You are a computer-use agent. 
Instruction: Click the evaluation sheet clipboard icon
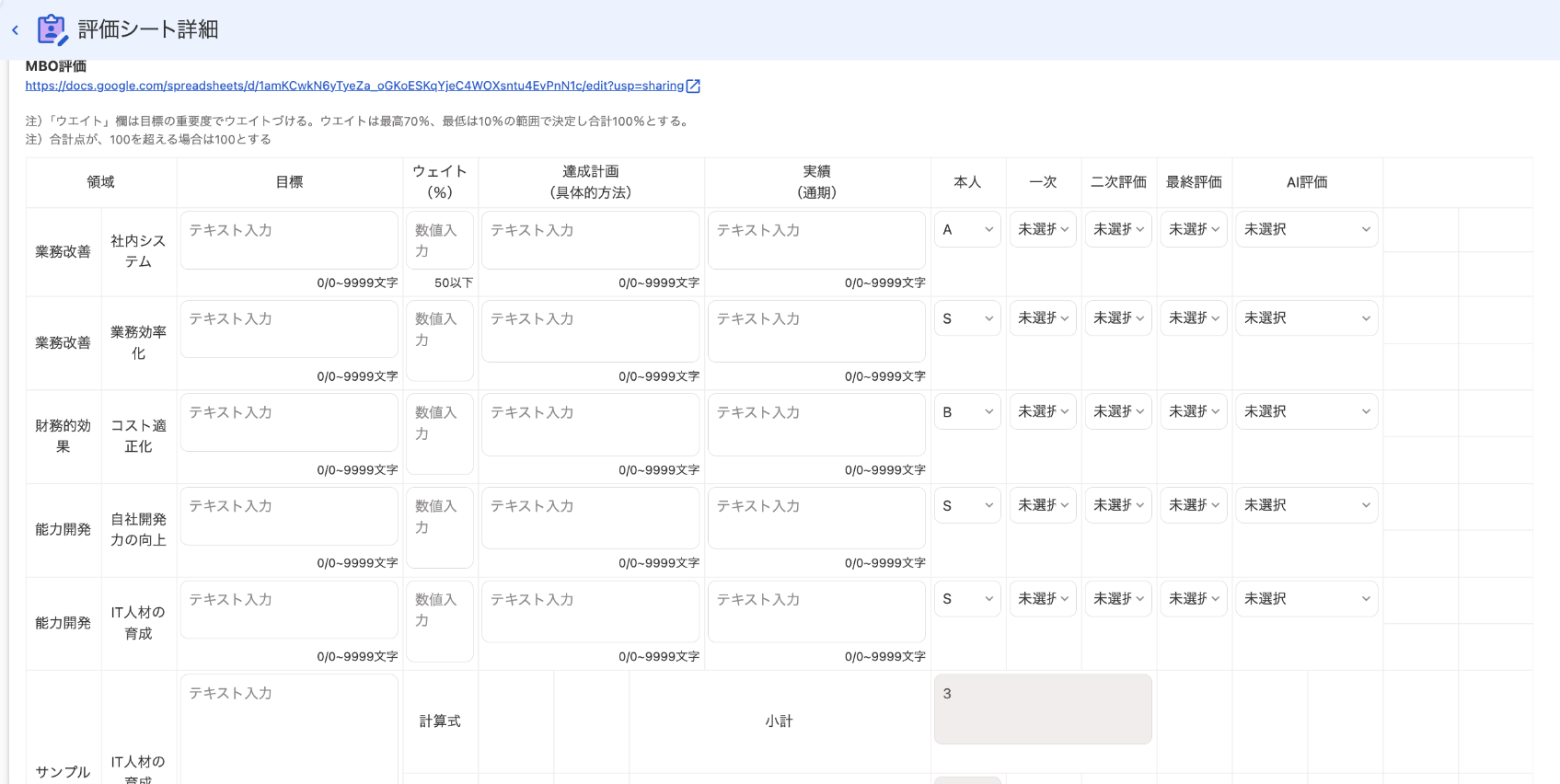(x=52, y=29)
